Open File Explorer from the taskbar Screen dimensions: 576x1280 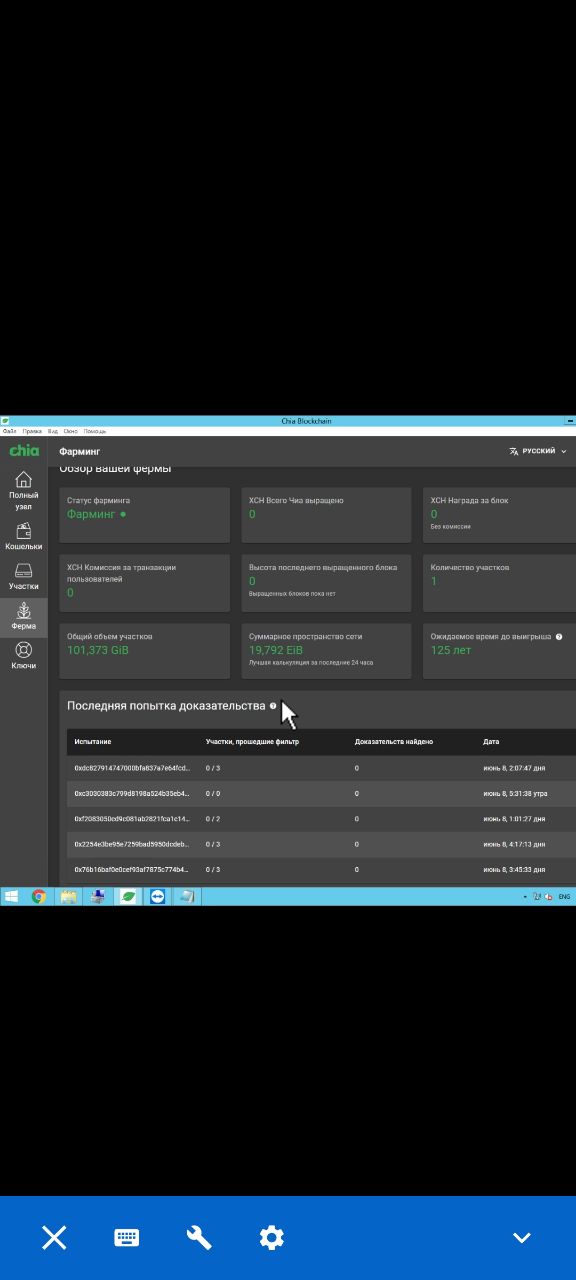point(68,897)
